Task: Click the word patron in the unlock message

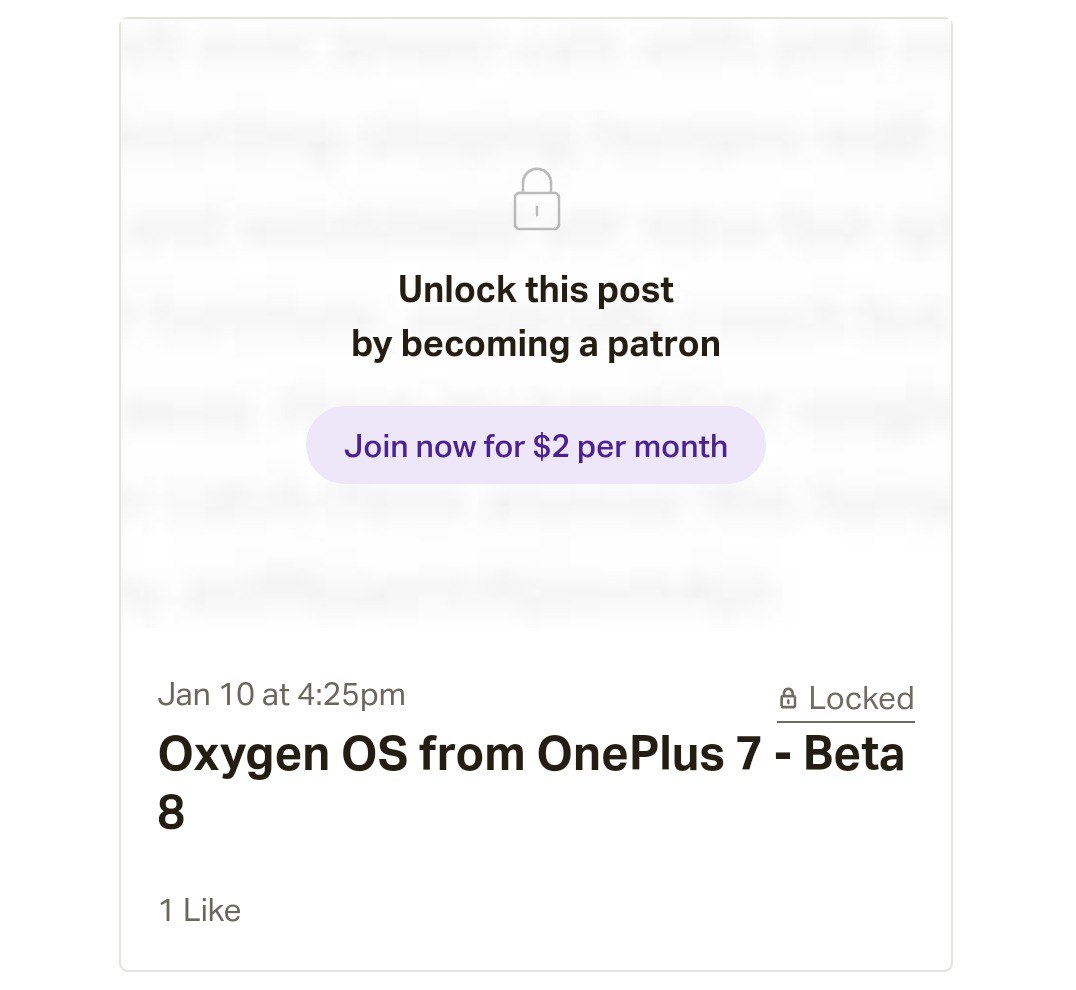Action: pyautogui.click(x=664, y=345)
